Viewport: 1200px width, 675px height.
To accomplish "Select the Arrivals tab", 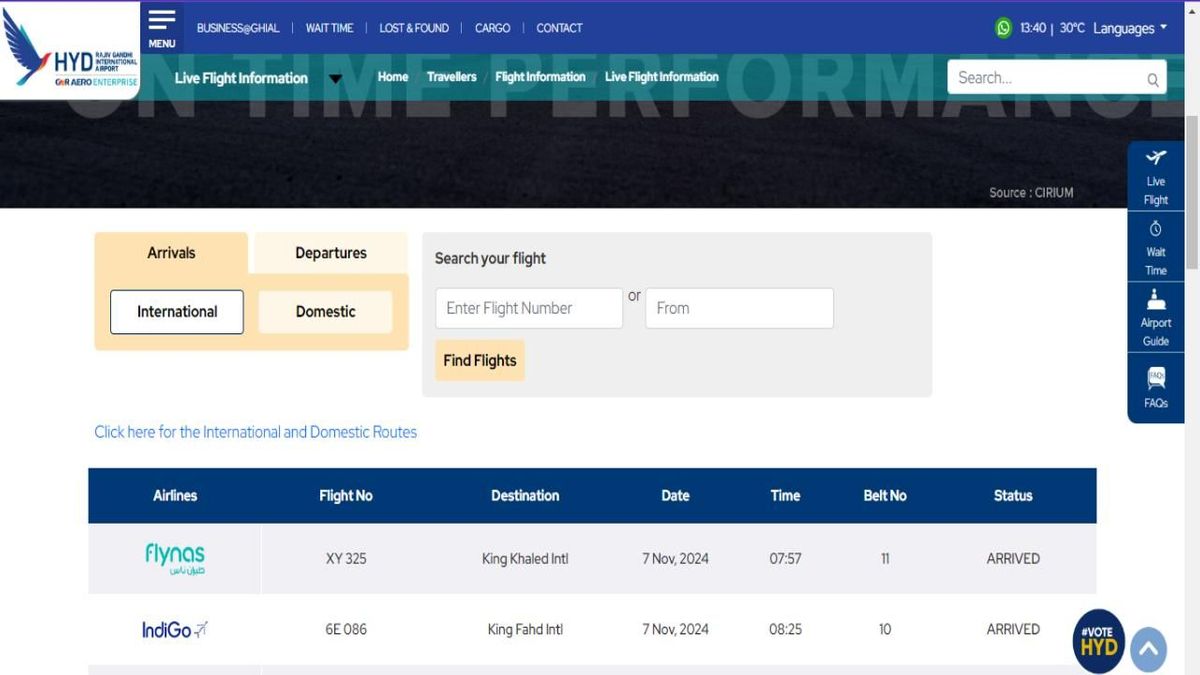I will point(171,252).
